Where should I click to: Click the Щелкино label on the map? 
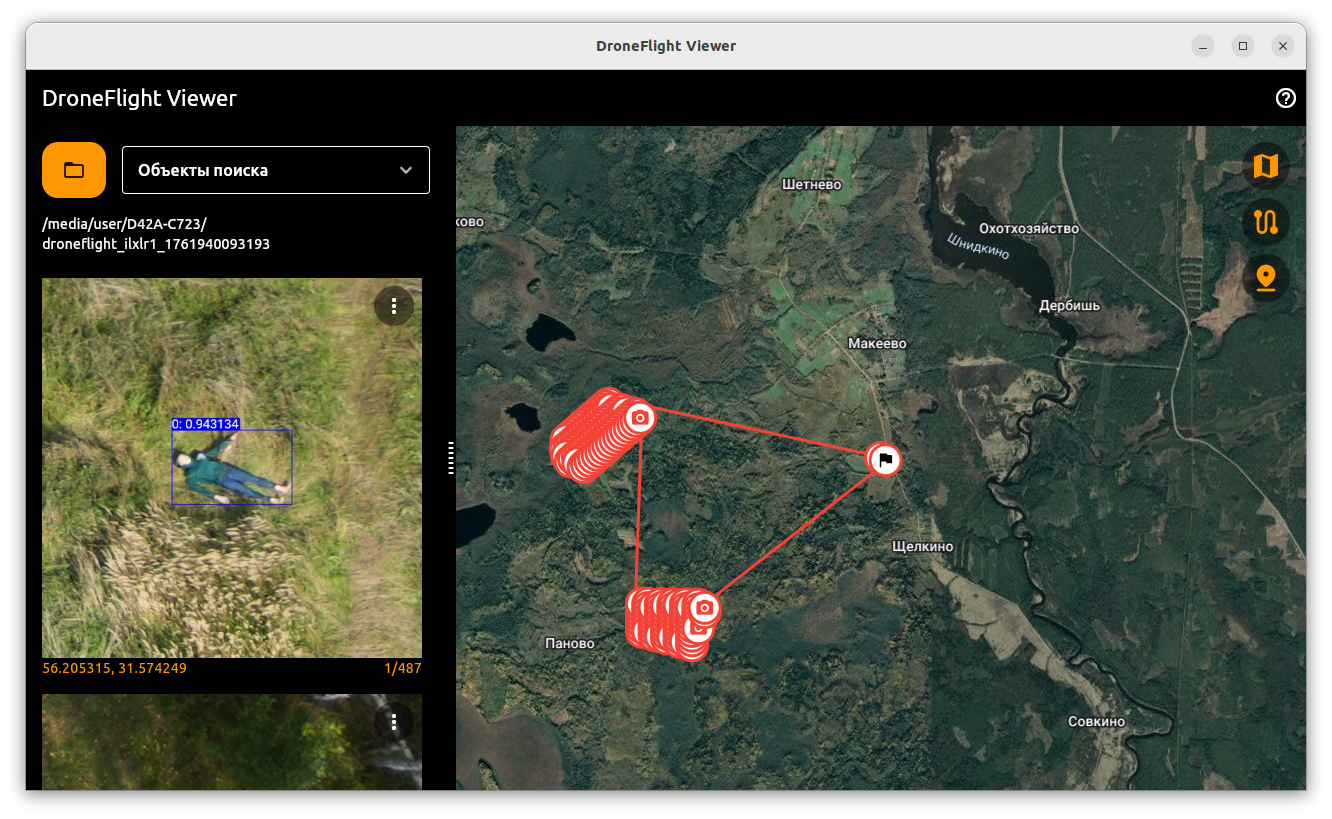pyautogui.click(x=922, y=546)
